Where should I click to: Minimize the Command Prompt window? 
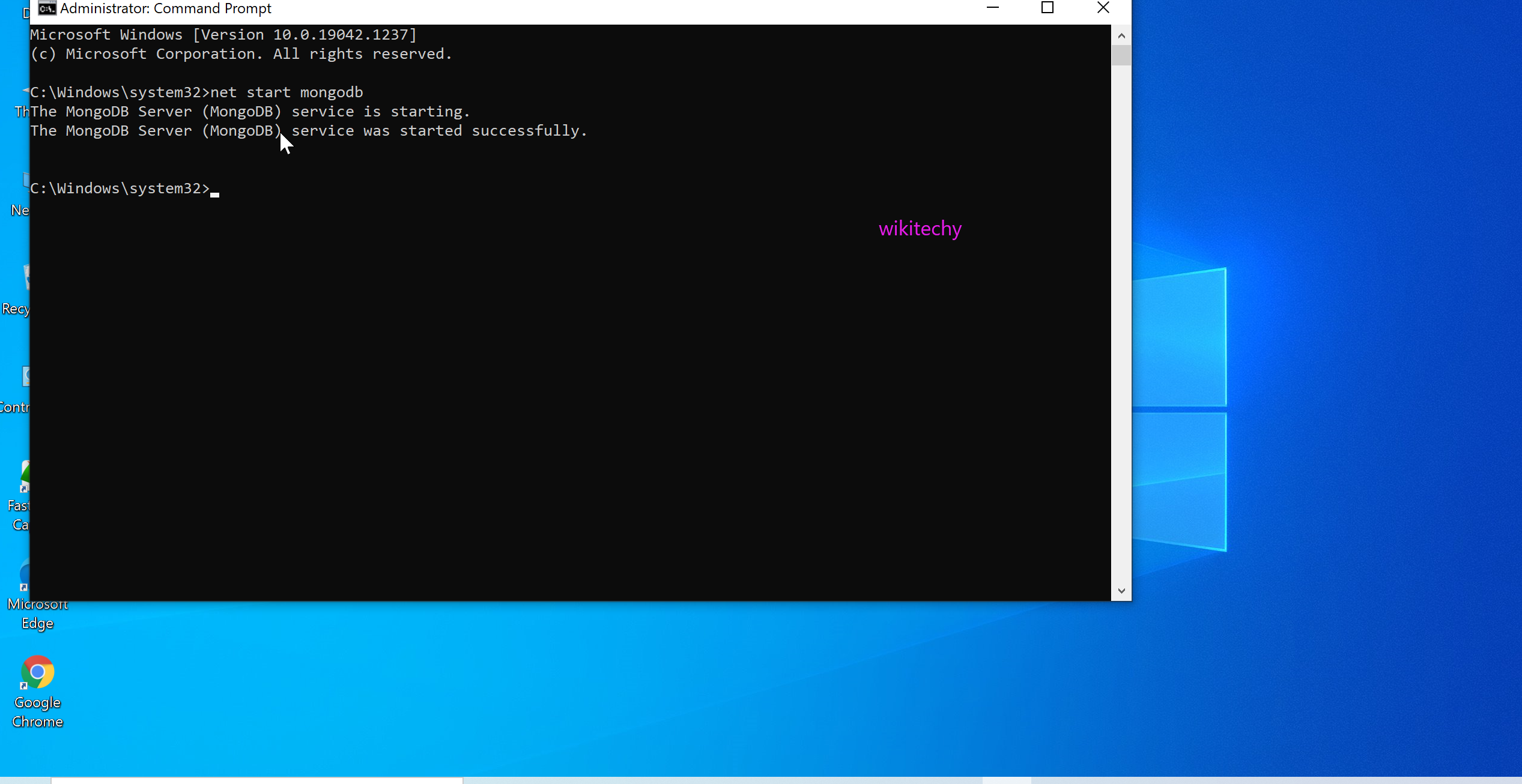click(993, 8)
